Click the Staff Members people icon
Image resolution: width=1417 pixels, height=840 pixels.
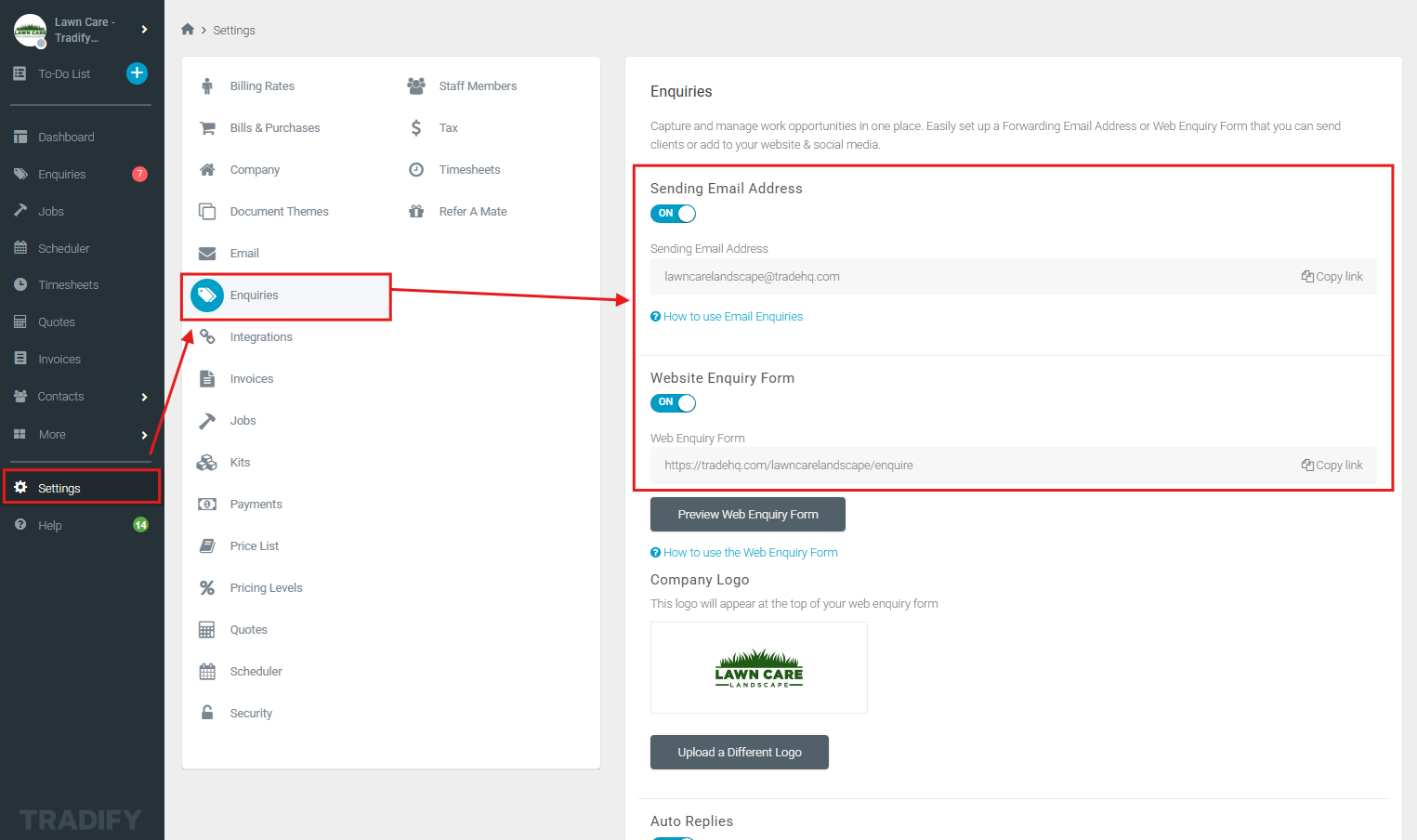416,85
